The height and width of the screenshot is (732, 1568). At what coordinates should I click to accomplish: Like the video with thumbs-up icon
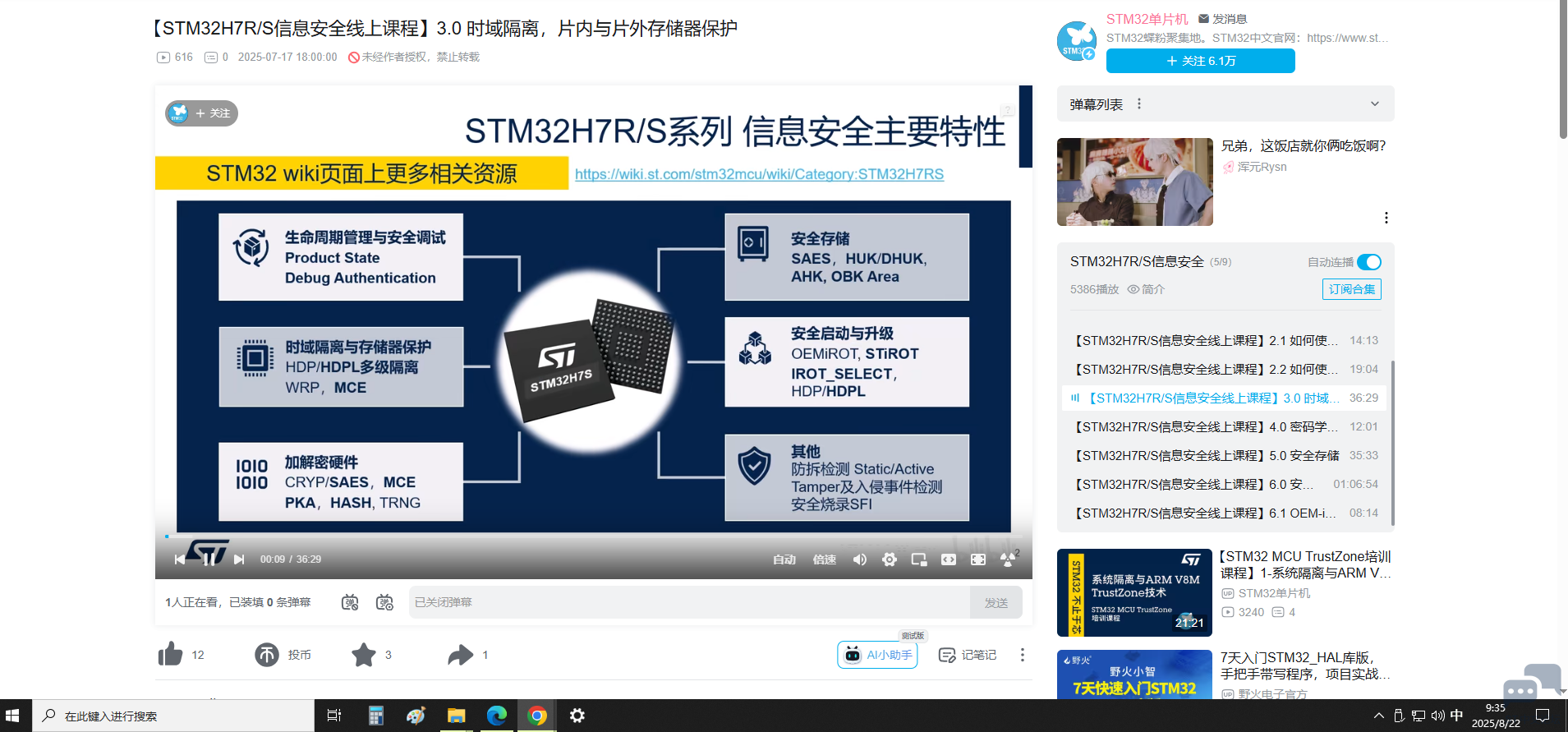pyautogui.click(x=171, y=655)
